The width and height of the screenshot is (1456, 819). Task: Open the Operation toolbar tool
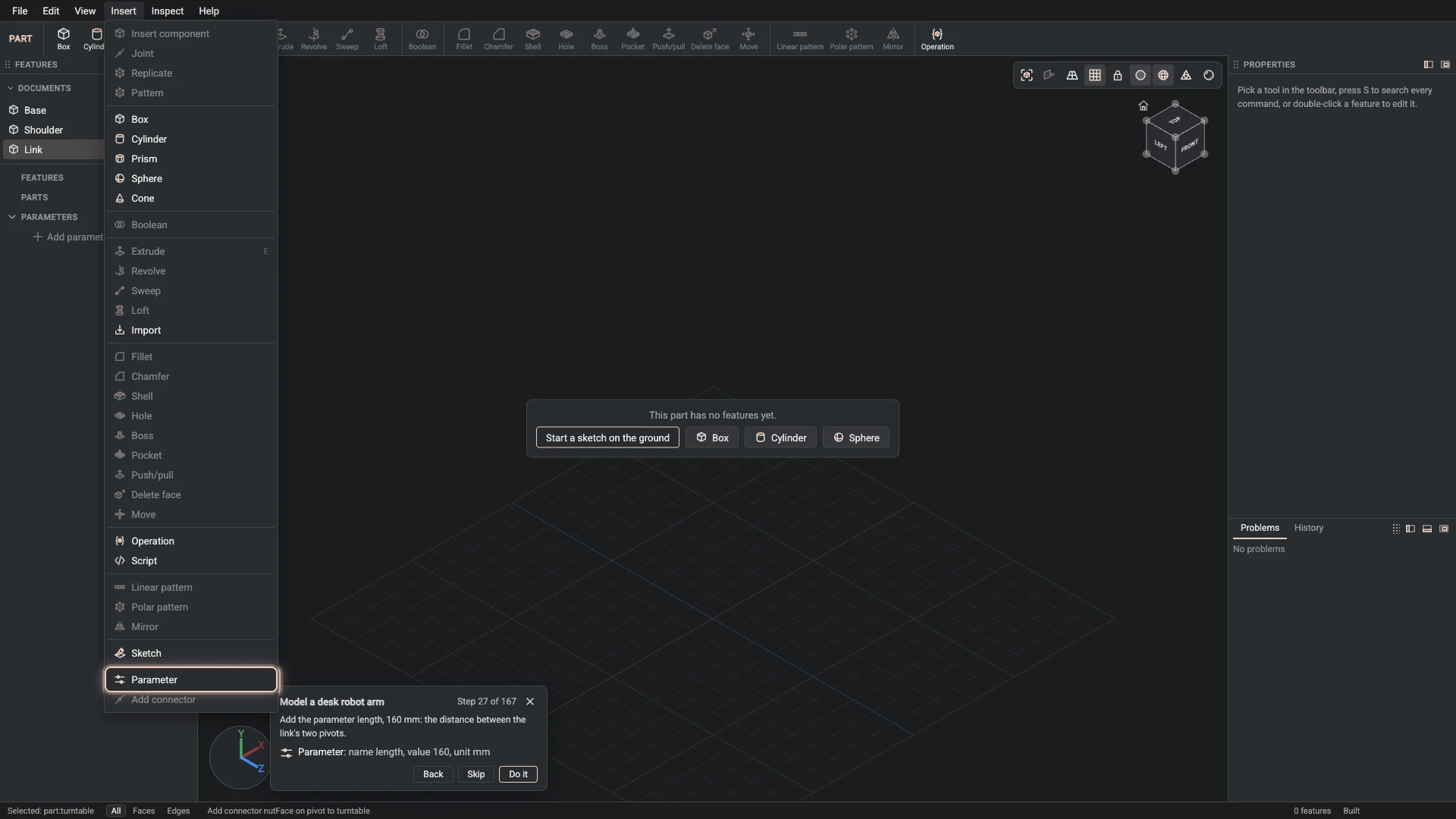pos(937,39)
